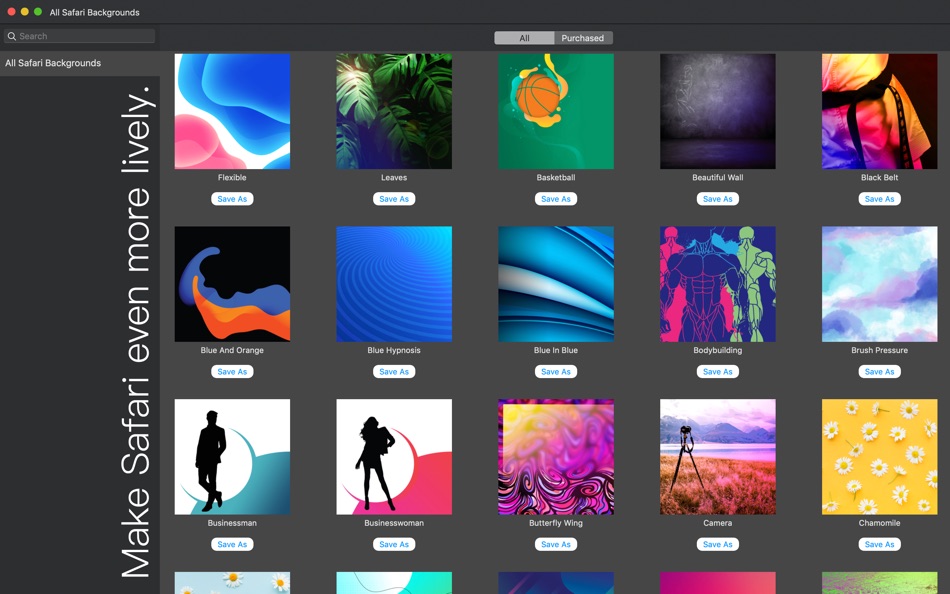Save As under Black Belt
This screenshot has height=594, width=950.
[x=879, y=199]
